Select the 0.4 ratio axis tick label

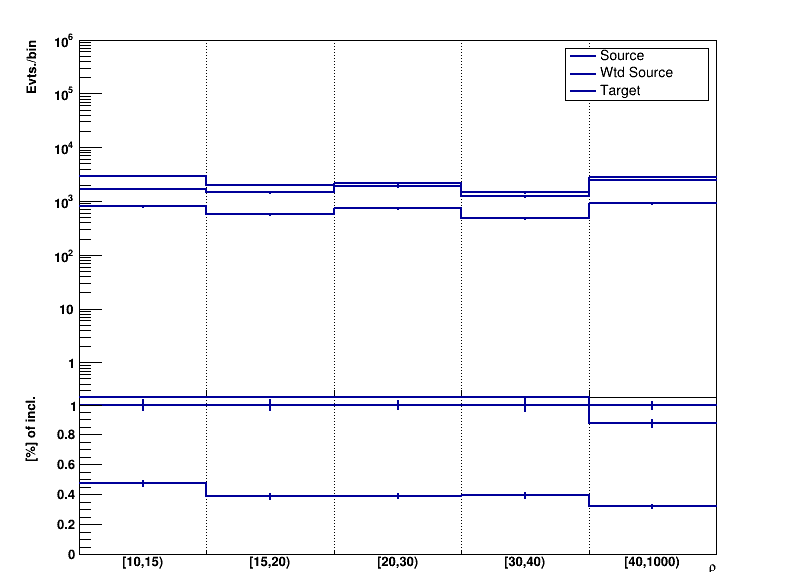click(x=64, y=494)
